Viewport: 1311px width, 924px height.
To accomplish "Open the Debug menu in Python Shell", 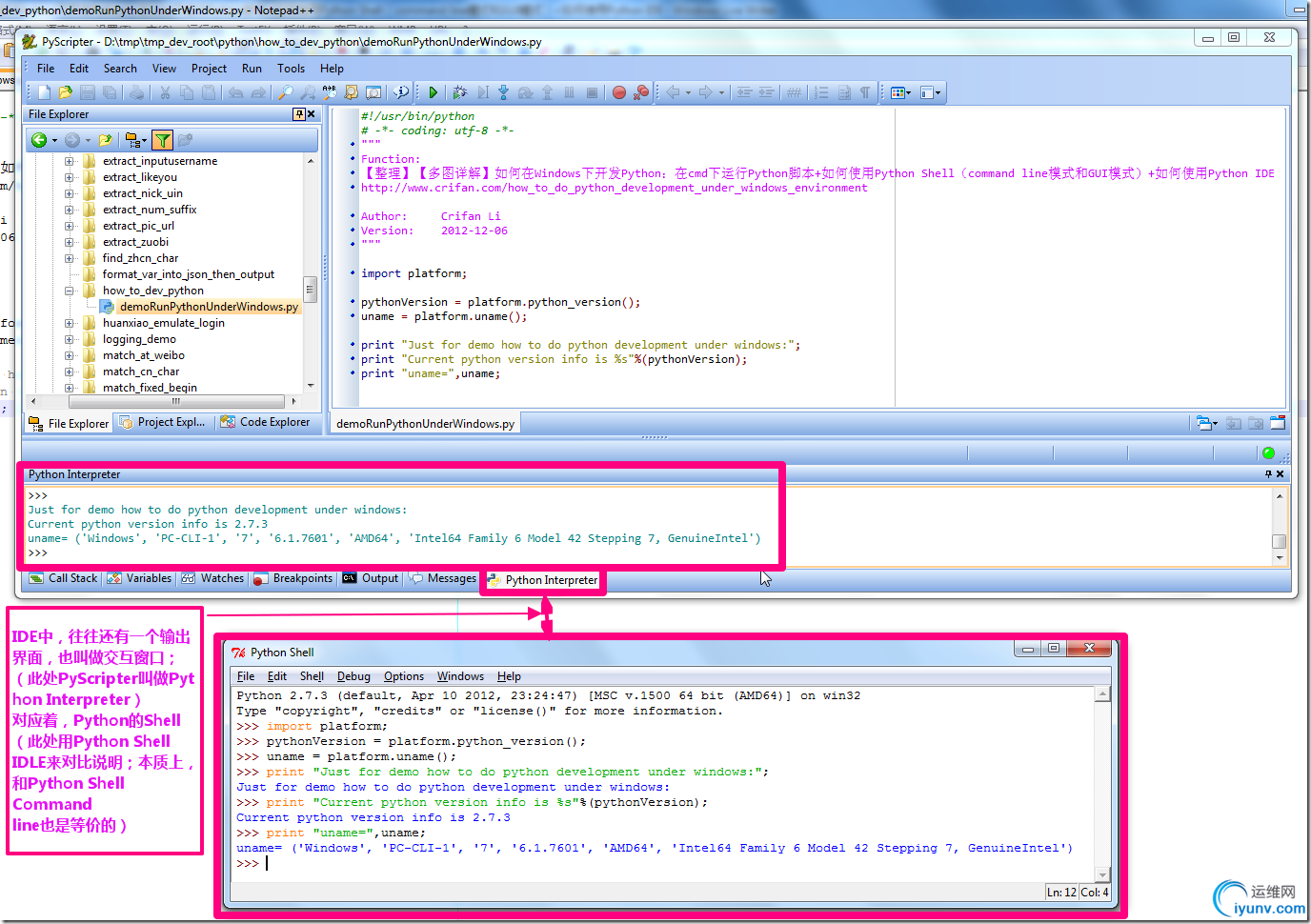I will [x=353, y=676].
